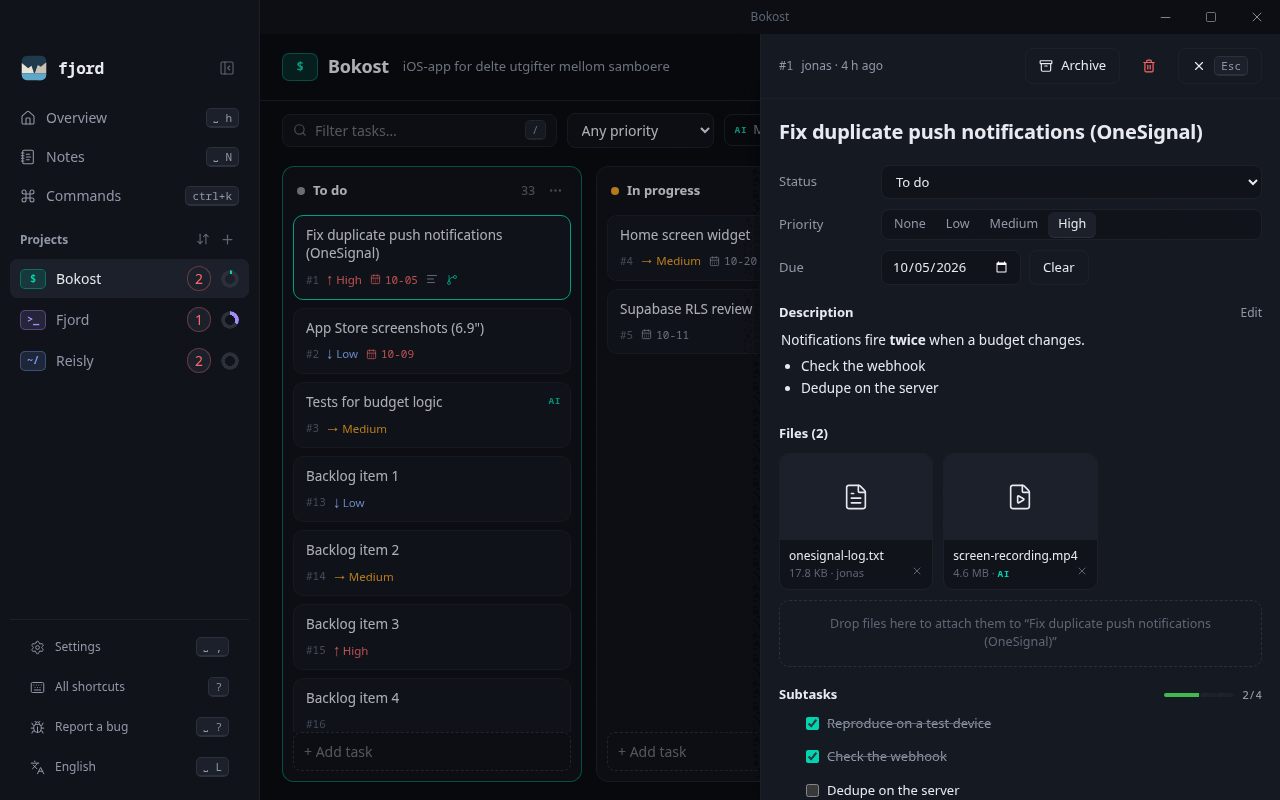The width and height of the screenshot is (1280, 800).
Task: Open Commands via the command-key icon
Action: tap(28, 196)
